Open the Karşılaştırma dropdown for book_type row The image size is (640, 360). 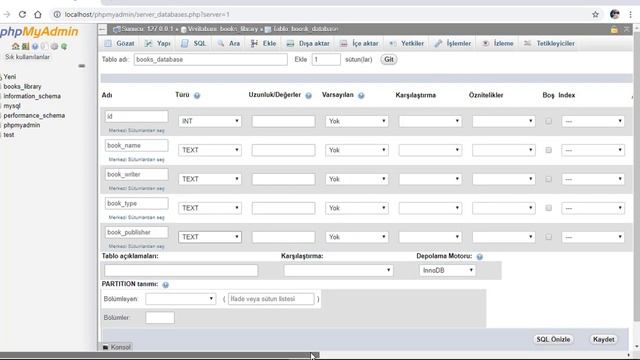point(430,208)
